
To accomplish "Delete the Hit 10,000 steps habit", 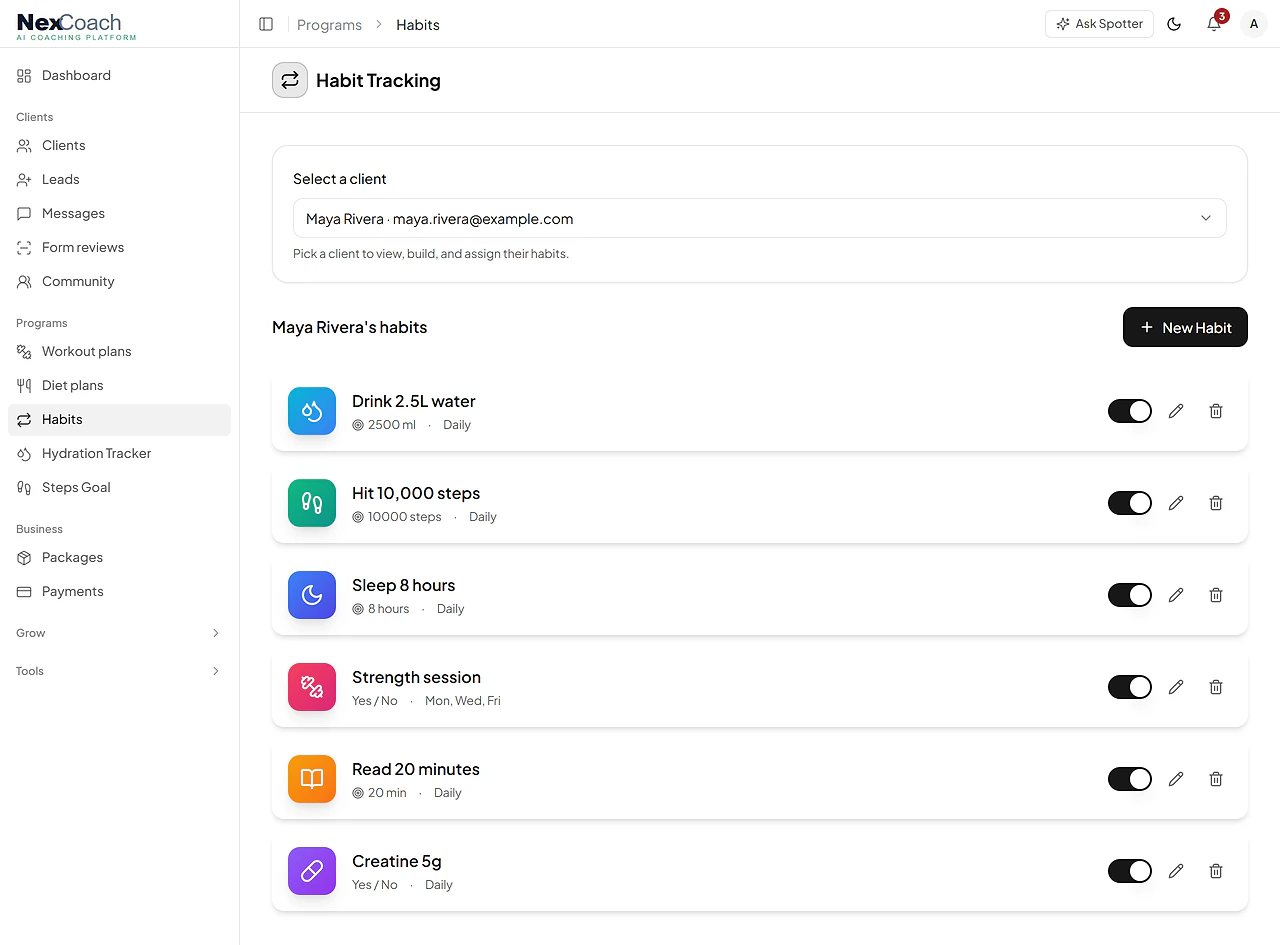I will pyautogui.click(x=1216, y=503).
